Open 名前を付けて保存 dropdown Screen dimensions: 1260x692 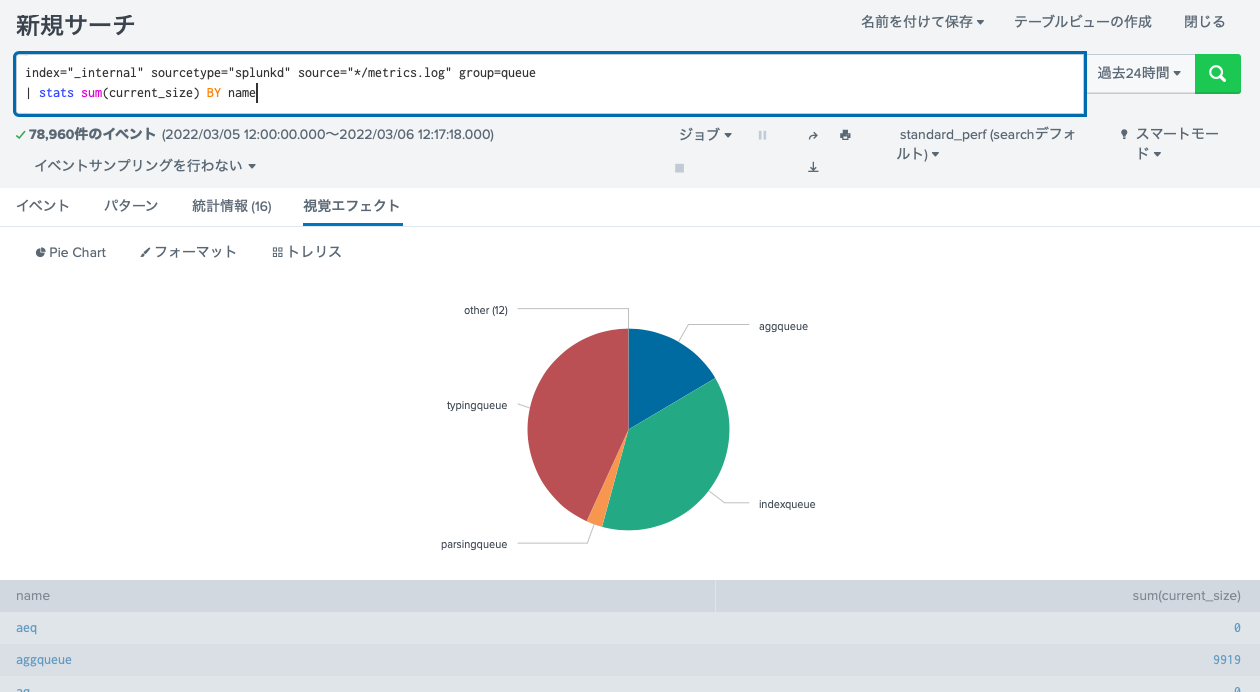click(x=922, y=21)
